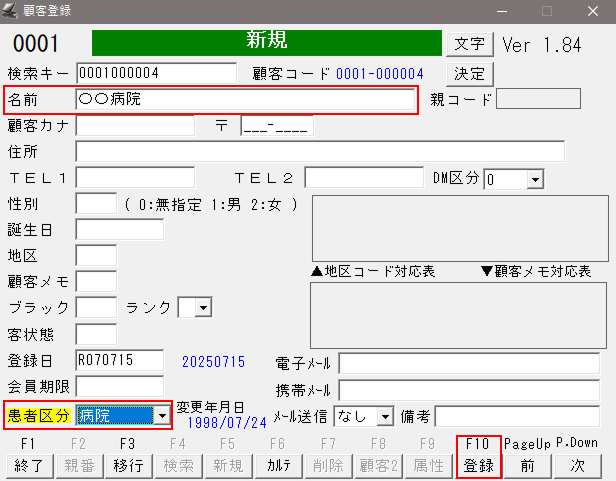This screenshot has width=616, height=481.
Task: Click the 文字 button near version label
Action: click(469, 44)
